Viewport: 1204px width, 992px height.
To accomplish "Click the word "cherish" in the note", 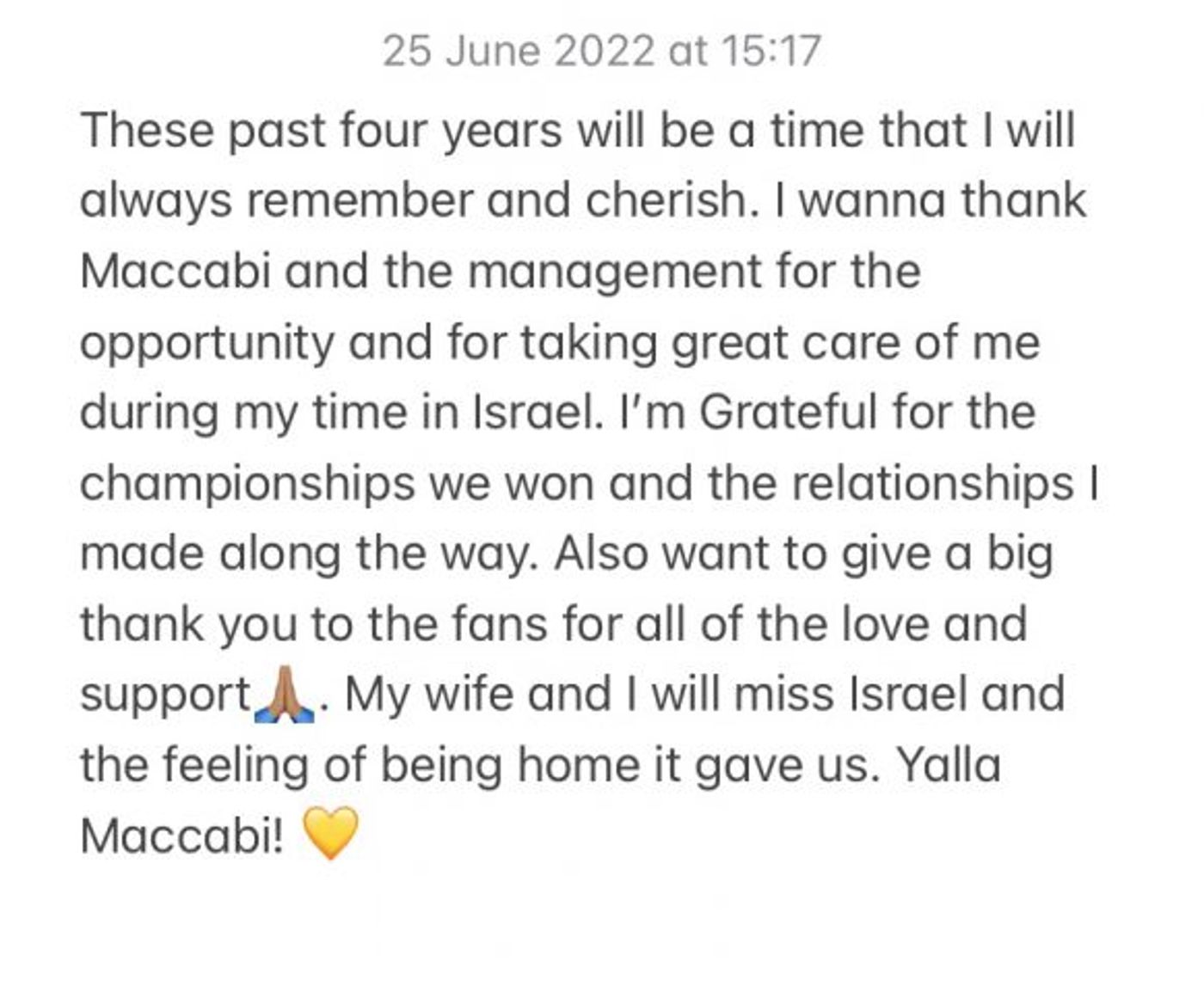I will click(x=666, y=201).
